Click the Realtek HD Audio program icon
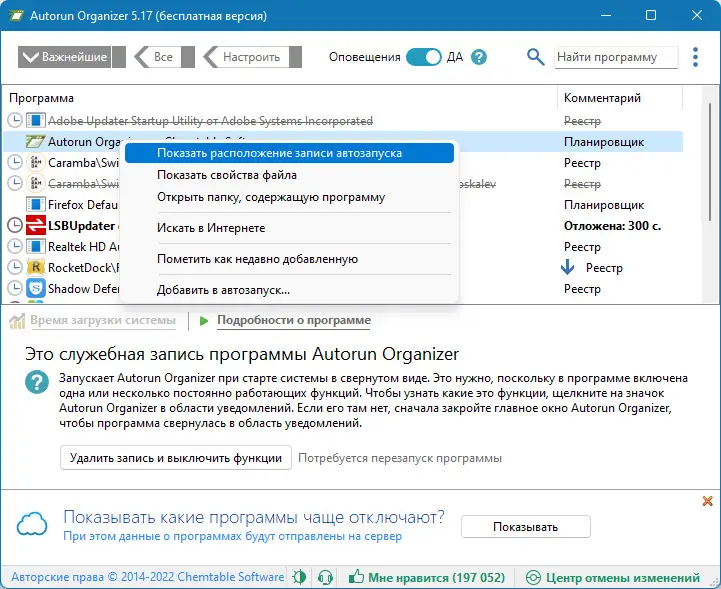 (x=35, y=246)
